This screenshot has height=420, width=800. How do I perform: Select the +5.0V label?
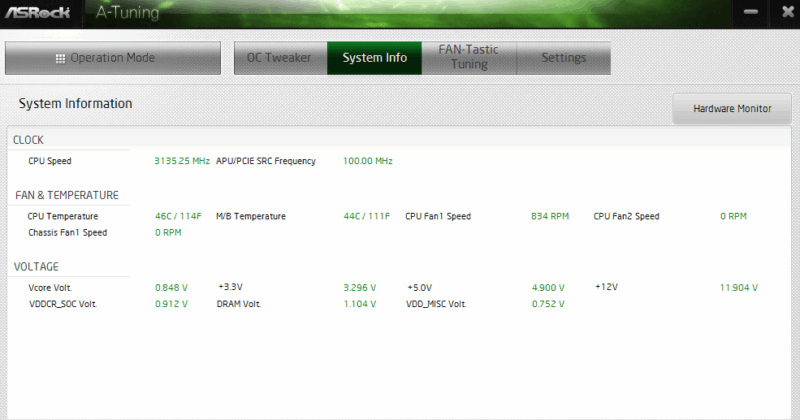tap(419, 288)
